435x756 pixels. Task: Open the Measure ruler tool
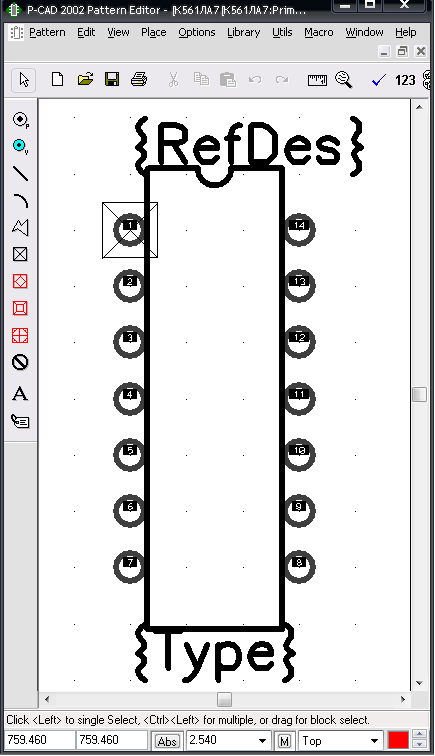click(317, 80)
